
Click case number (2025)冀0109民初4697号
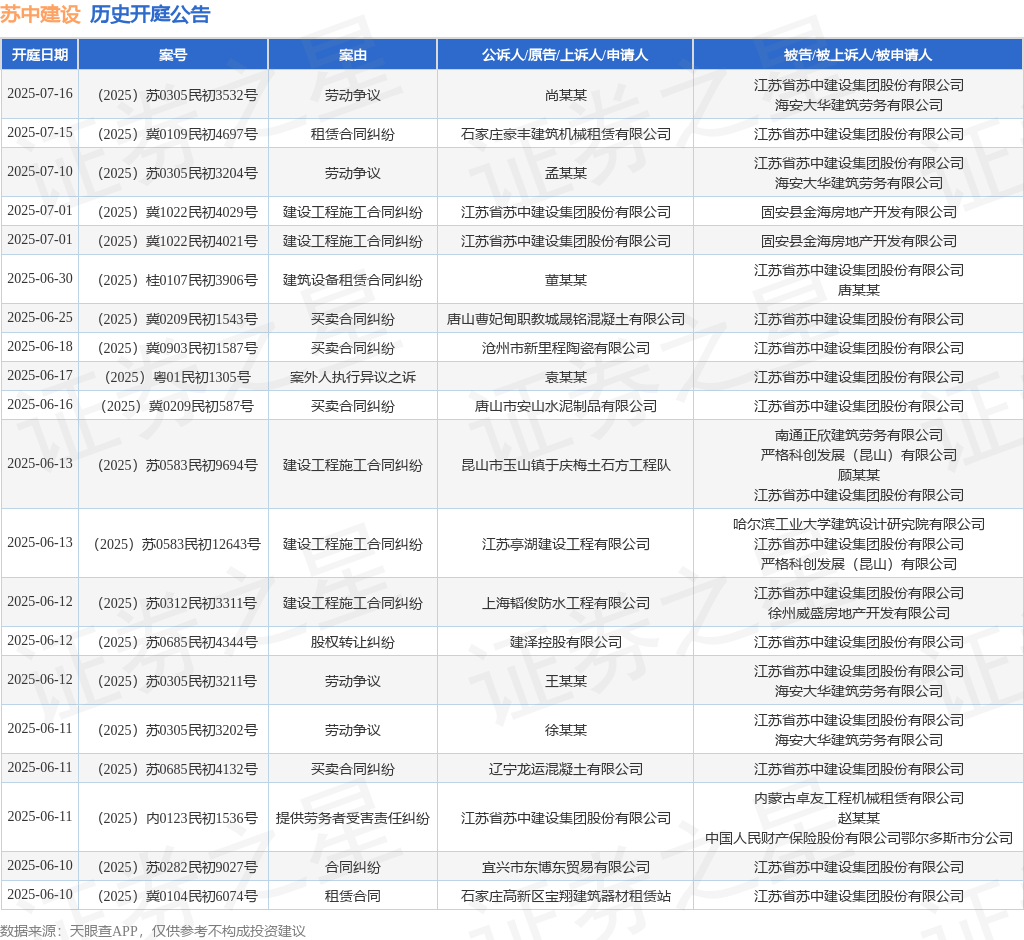[x=177, y=135]
